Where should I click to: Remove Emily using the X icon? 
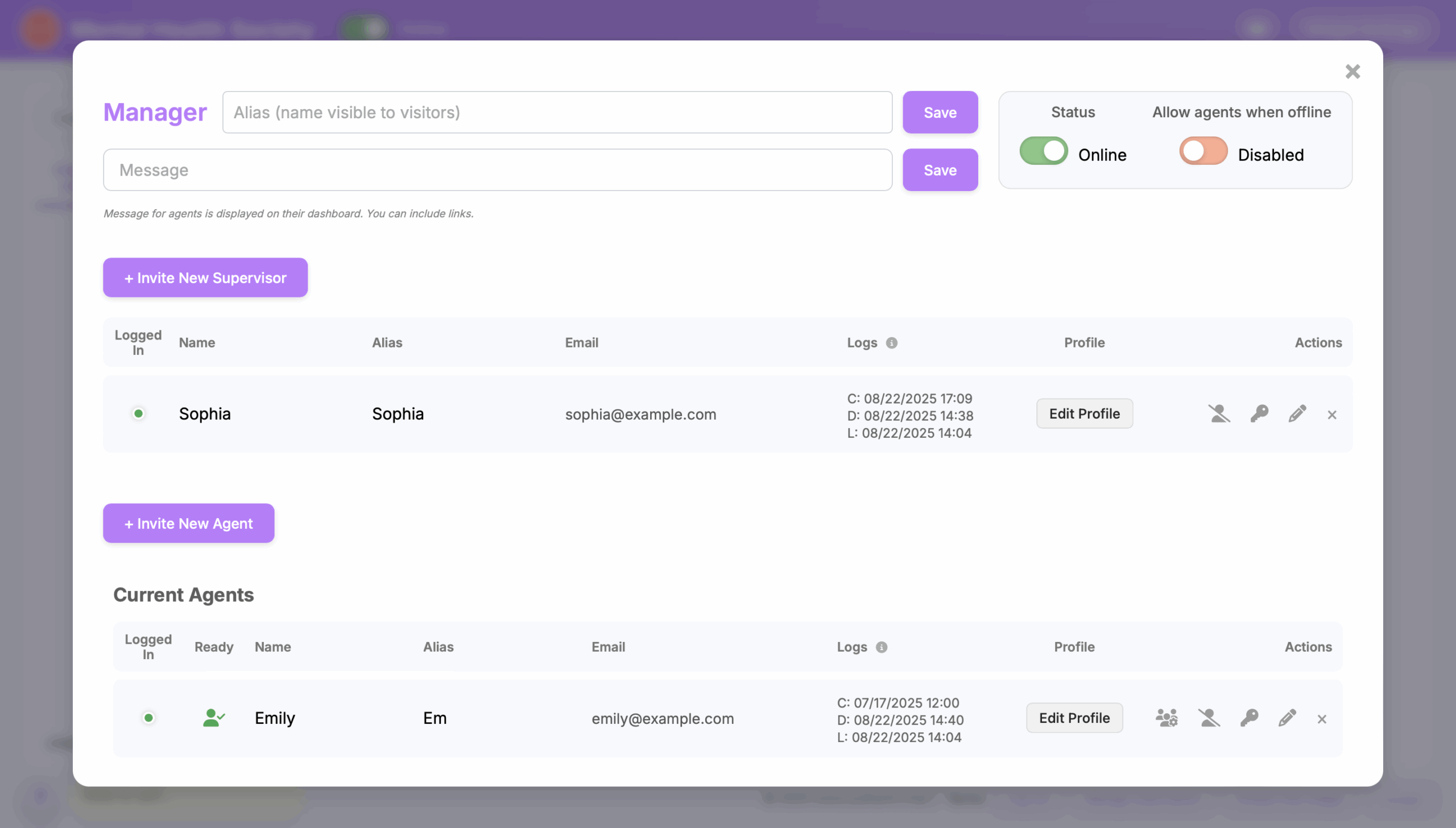1322,719
